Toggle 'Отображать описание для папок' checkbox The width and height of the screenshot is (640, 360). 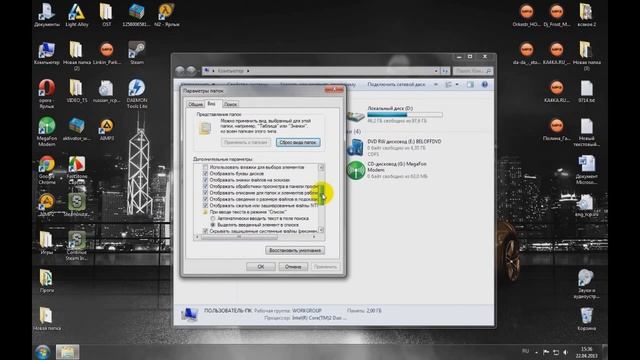click(x=205, y=193)
